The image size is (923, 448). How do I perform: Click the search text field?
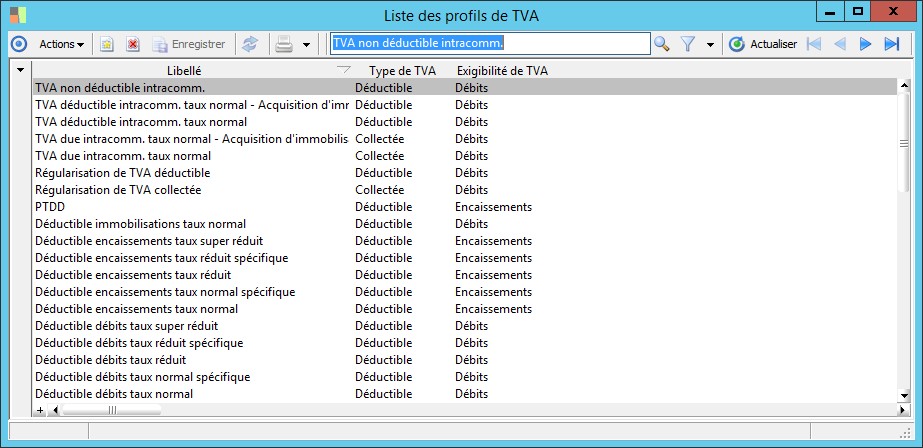pyautogui.click(x=490, y=44)
